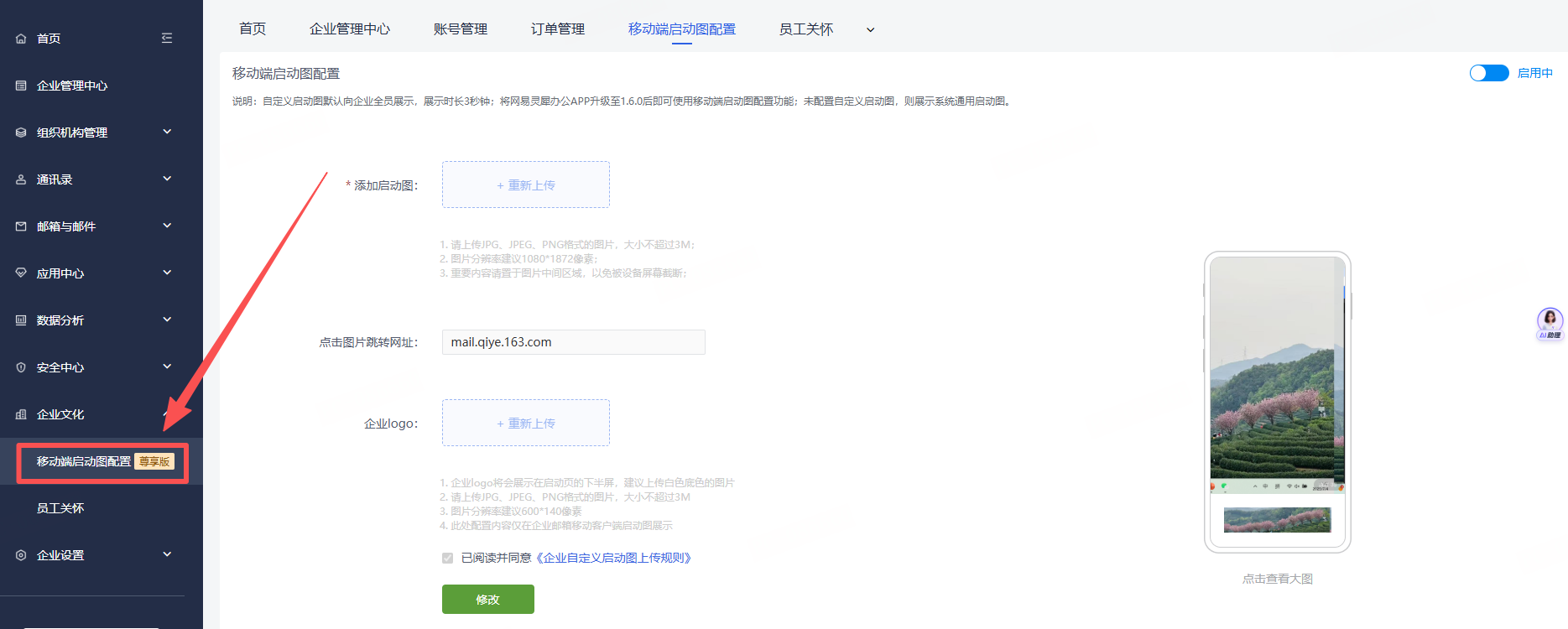Viewport: 1568px width, 629px height.
Task: Click the green 修改 button
Action: click(488, 600)
